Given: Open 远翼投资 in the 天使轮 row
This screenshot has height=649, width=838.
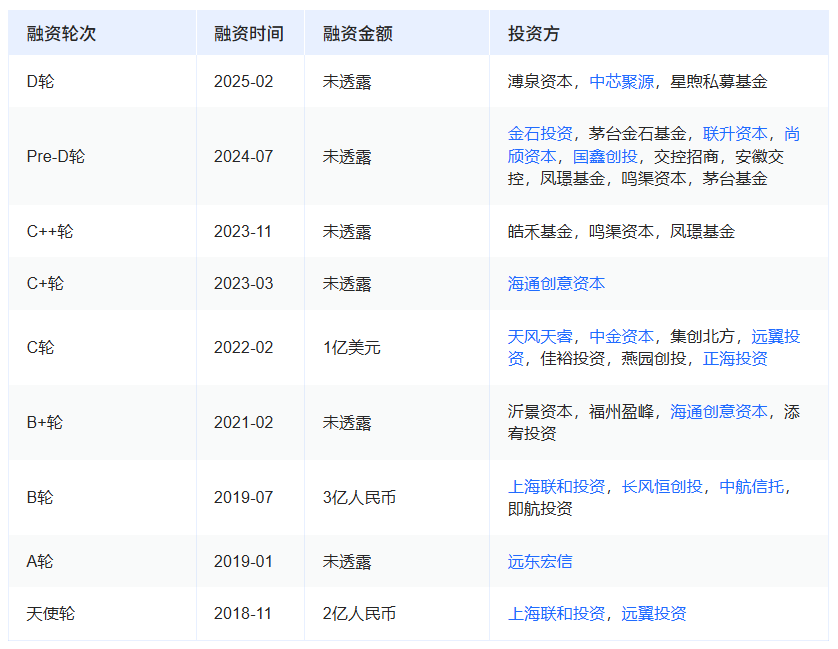Looking at the screenshot, I should (654, 614).
